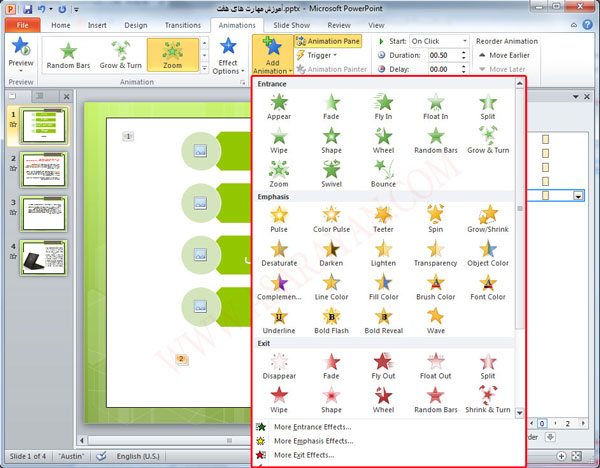Choose the Bounce entrance effect
The height and width of the screenshot is (468, 600).
tap(383, 173)
